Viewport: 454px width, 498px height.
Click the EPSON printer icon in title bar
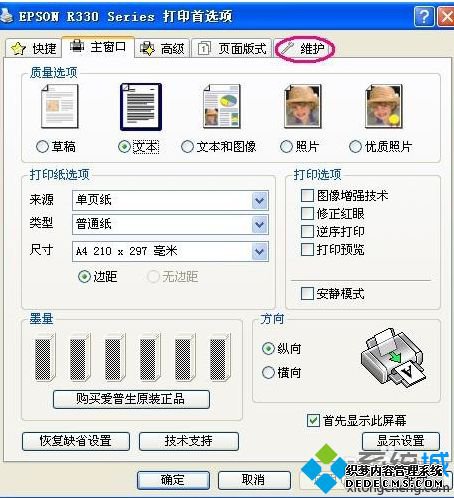pyautogui.click(x=6, y=15)
